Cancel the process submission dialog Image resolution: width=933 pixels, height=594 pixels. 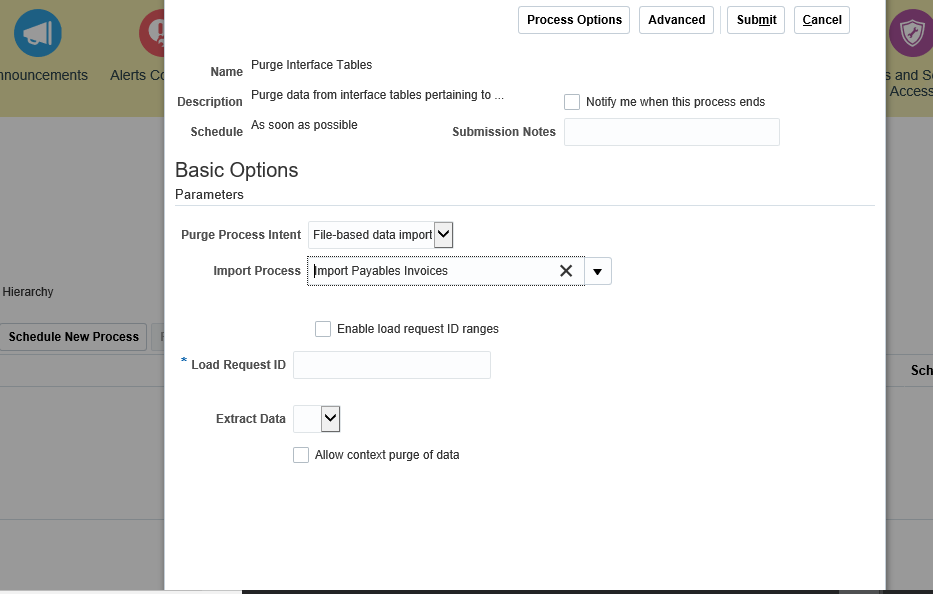(821, 19)
